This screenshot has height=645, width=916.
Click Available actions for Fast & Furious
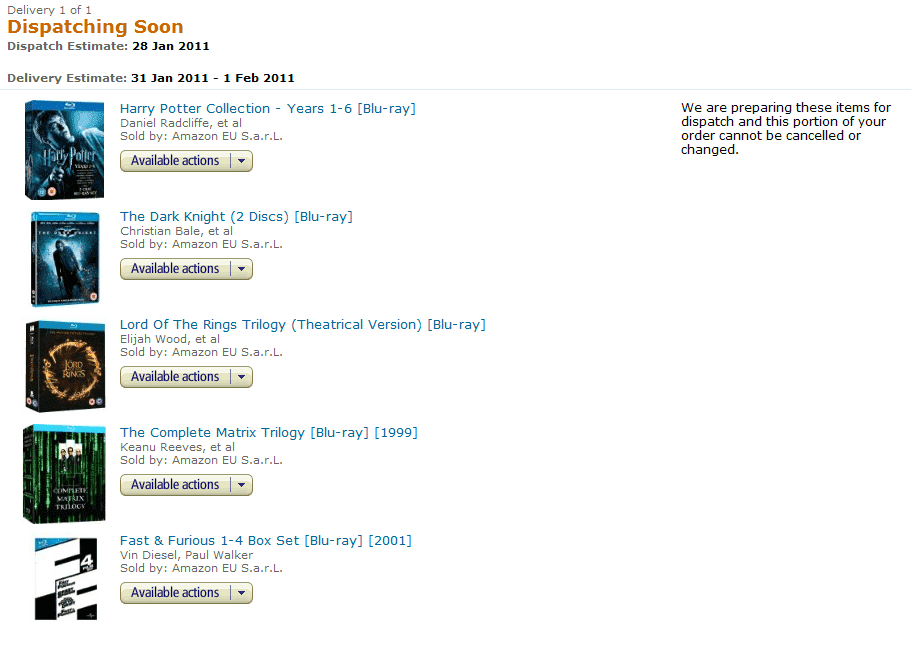click(175, 593)
